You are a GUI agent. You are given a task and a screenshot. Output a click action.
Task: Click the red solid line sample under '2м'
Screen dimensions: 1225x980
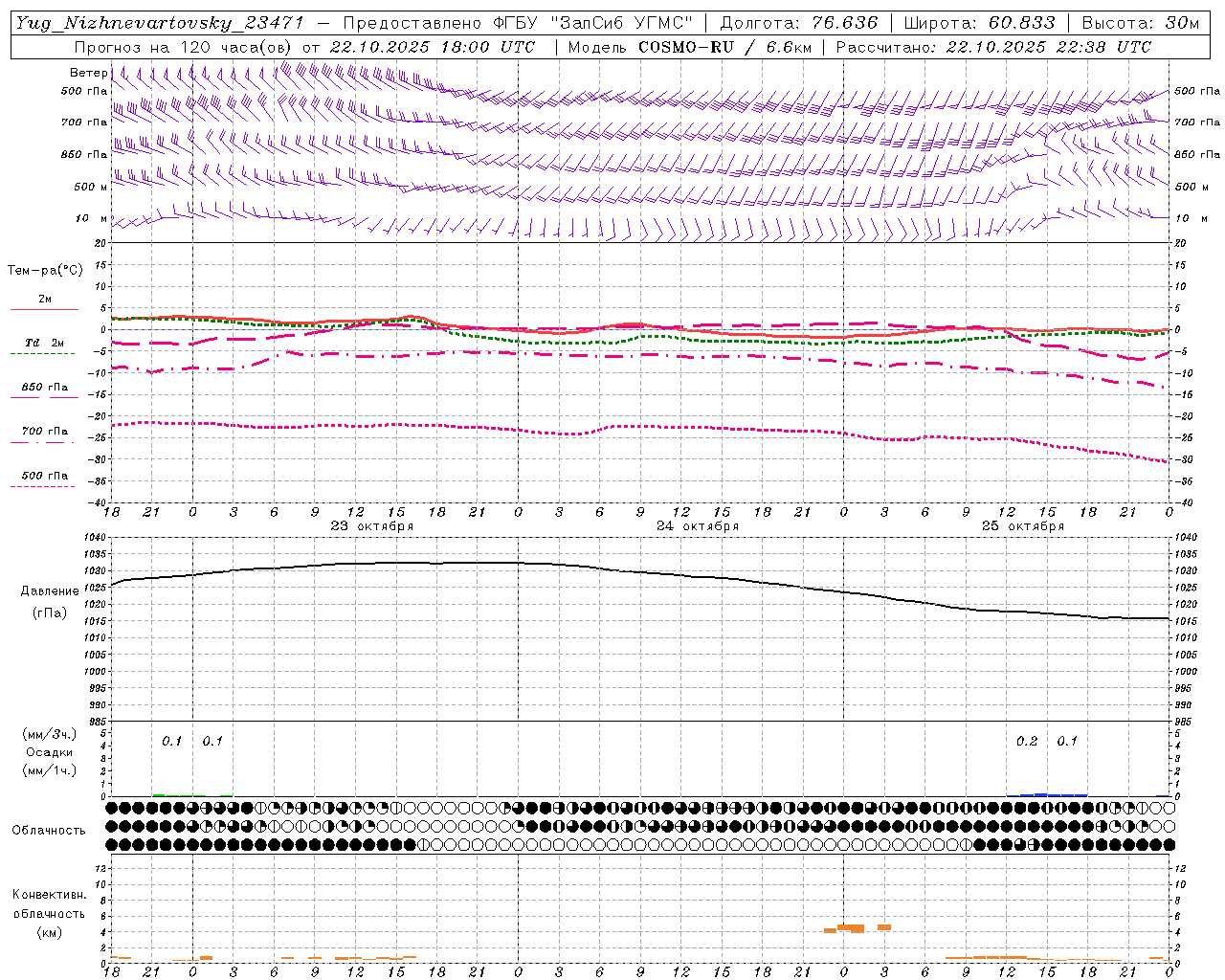44,309
